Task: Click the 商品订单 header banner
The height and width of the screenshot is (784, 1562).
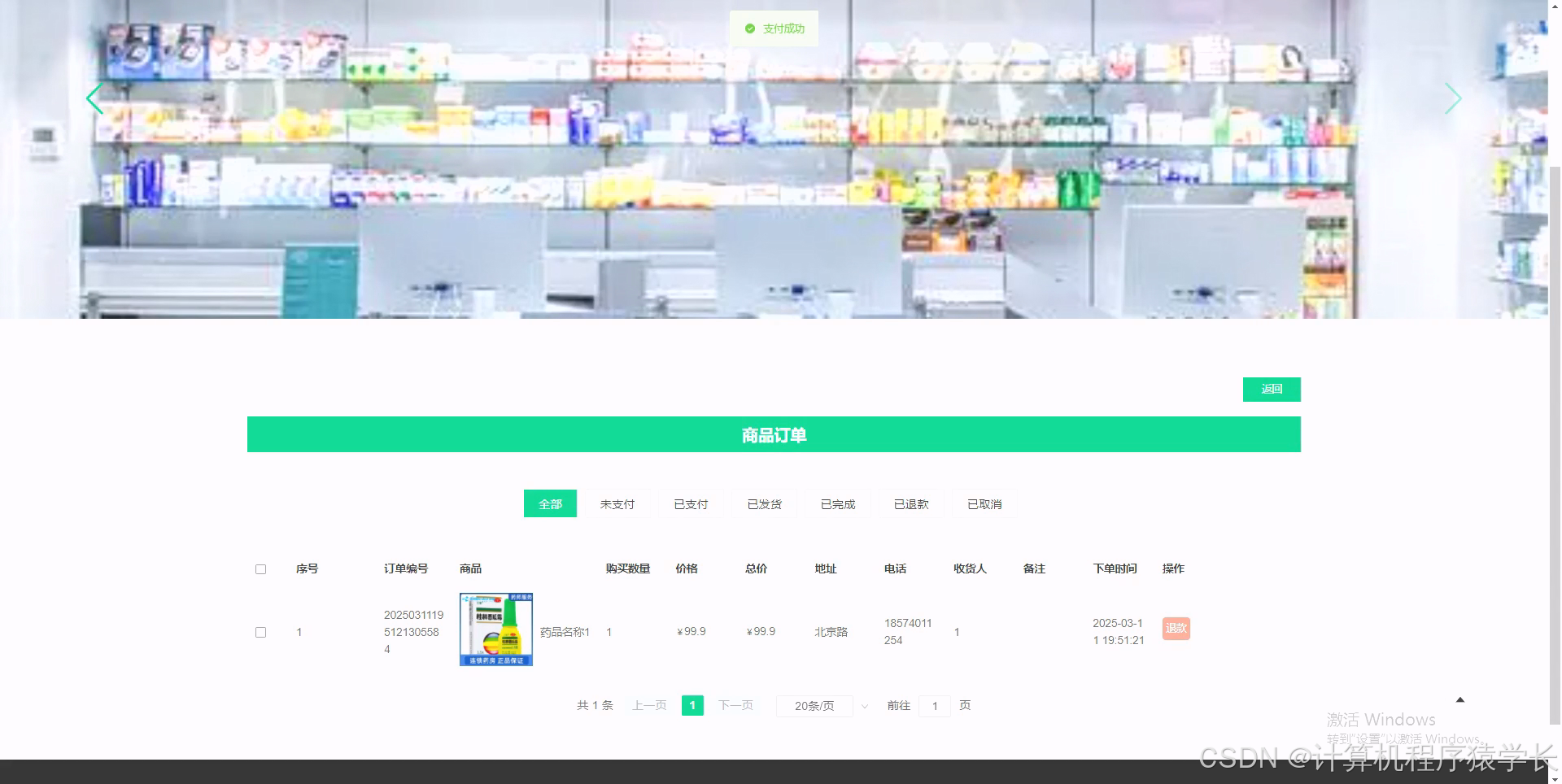Action: [774, 434]
